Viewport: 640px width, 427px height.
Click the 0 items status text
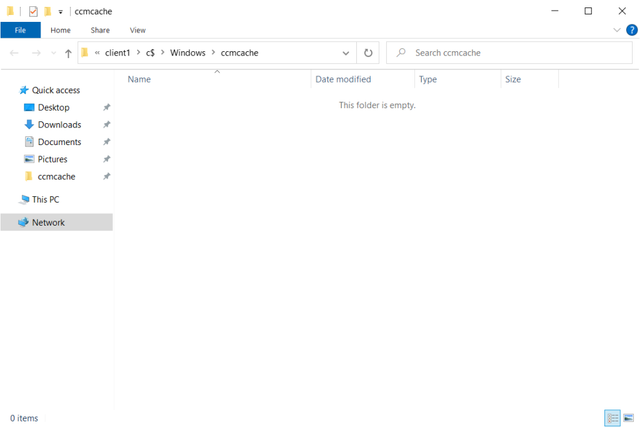(x=24, y=418)
